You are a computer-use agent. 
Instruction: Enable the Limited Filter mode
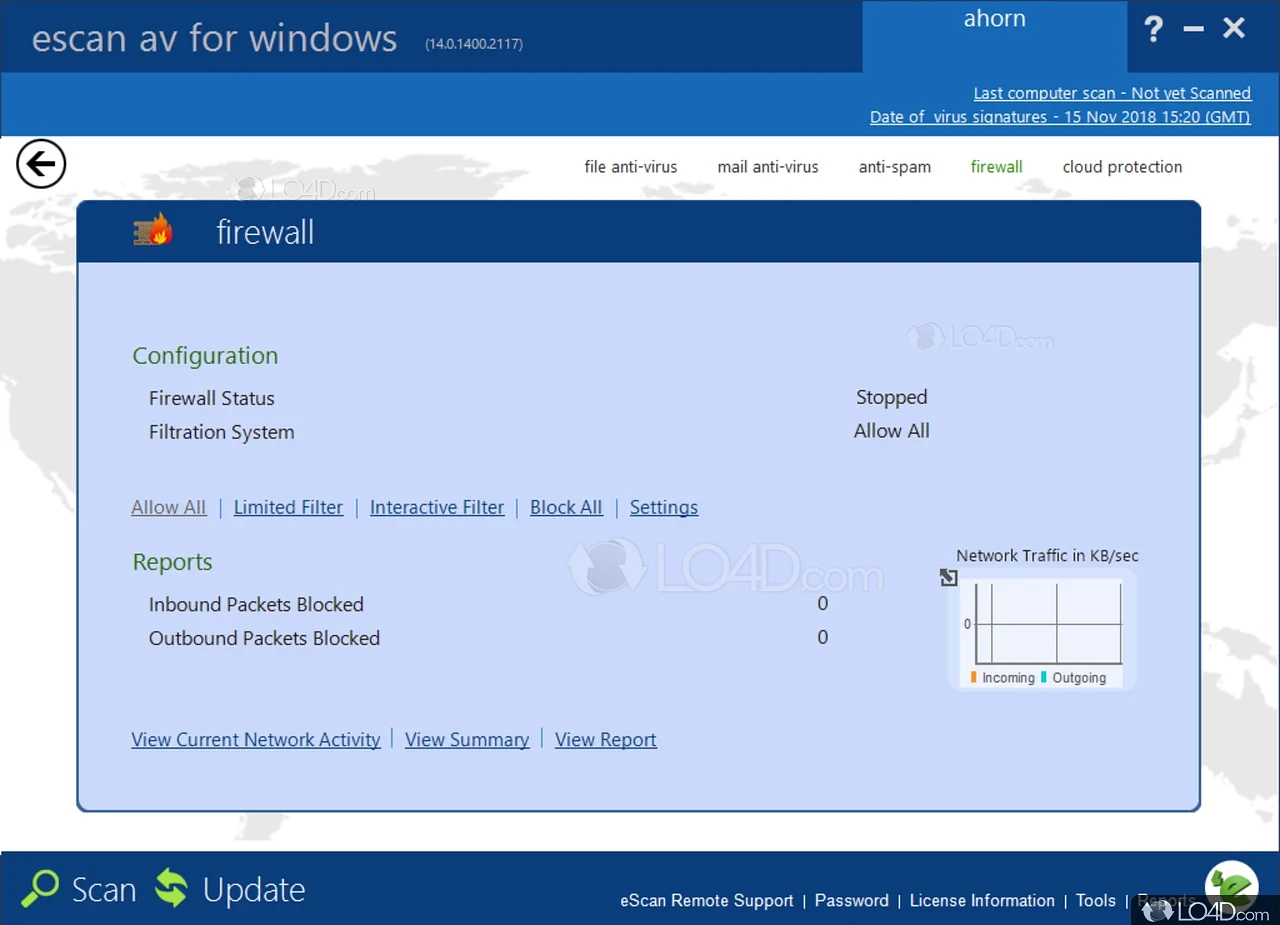point(288,507)
